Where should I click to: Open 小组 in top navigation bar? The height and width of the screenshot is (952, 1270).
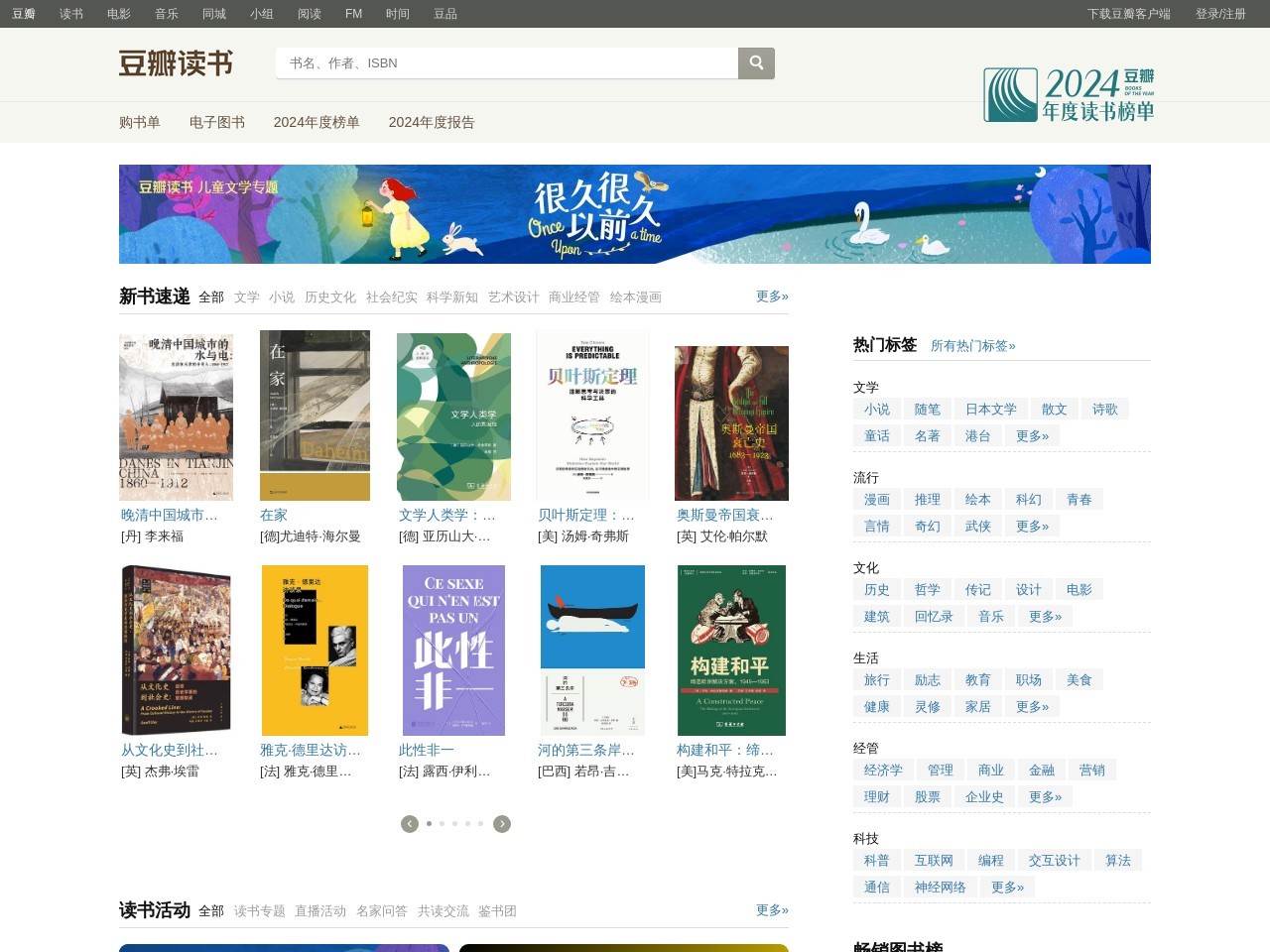pos(262,14)
